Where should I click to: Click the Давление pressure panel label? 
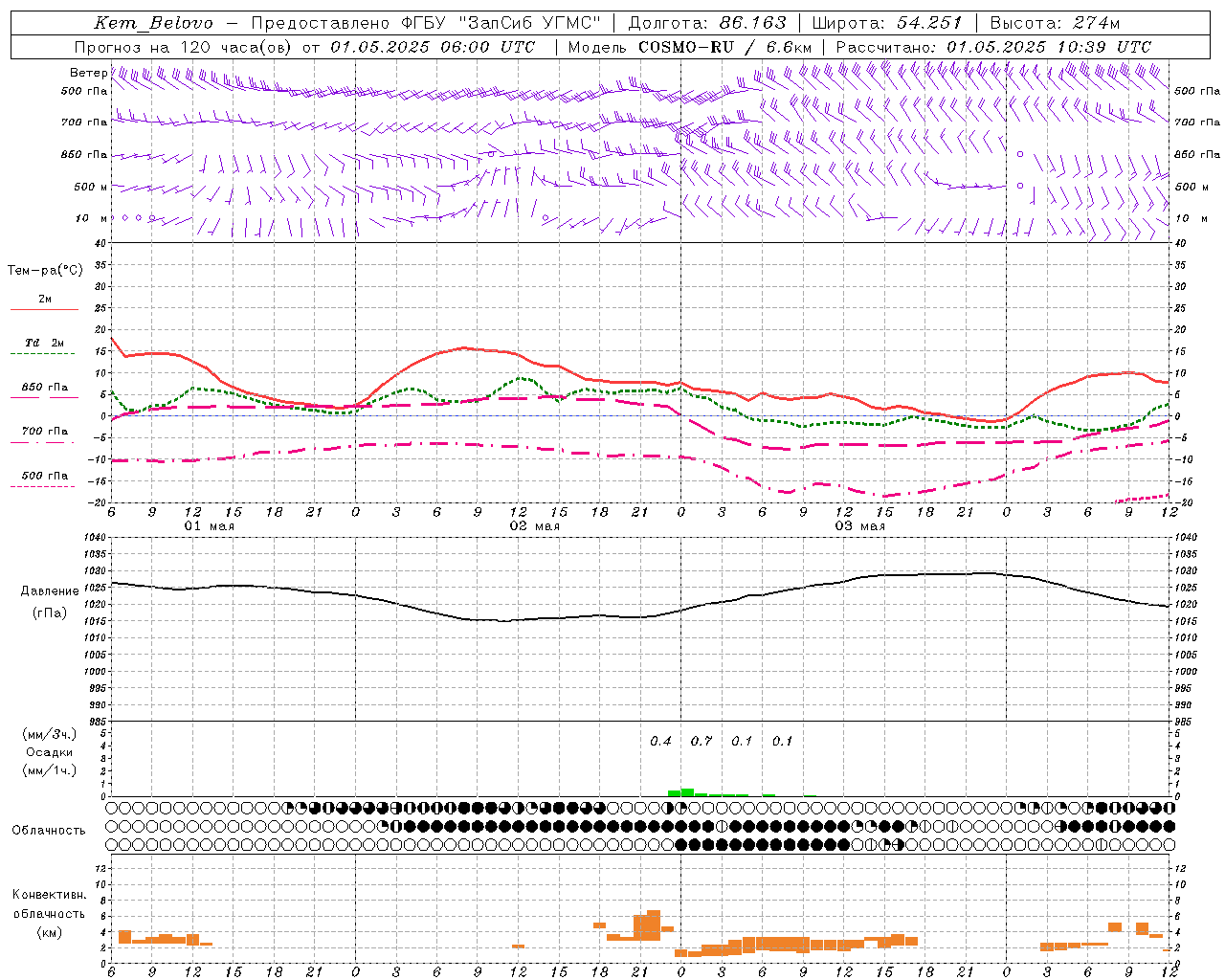pyautogui.click(x=50, y=590)
